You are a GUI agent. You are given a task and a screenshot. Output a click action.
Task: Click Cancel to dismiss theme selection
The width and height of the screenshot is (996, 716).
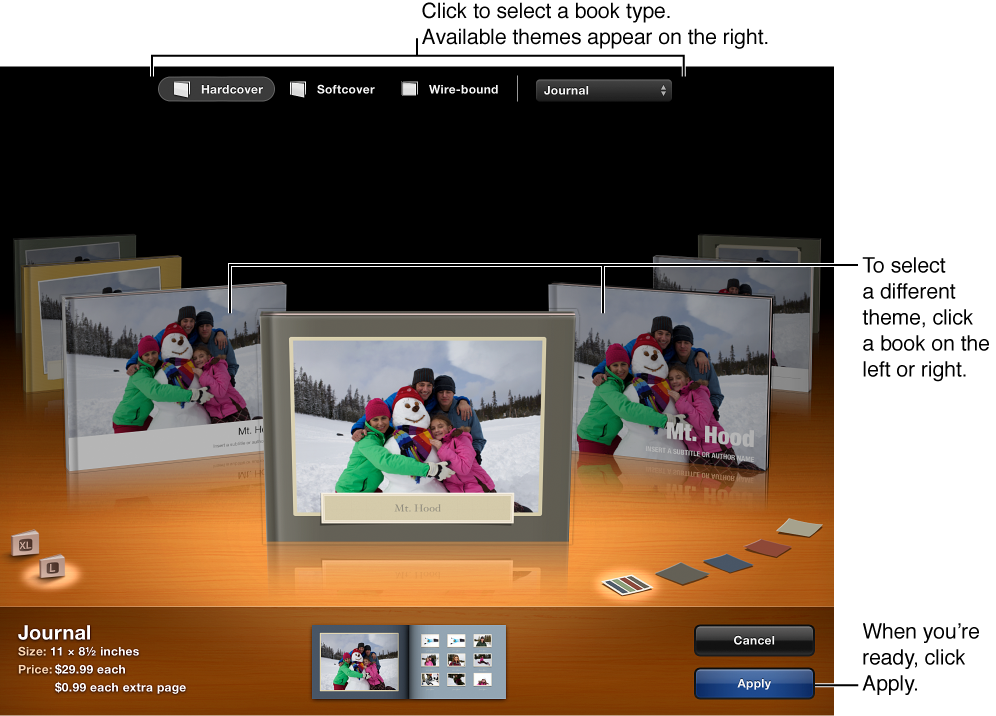tap(753, 640)
